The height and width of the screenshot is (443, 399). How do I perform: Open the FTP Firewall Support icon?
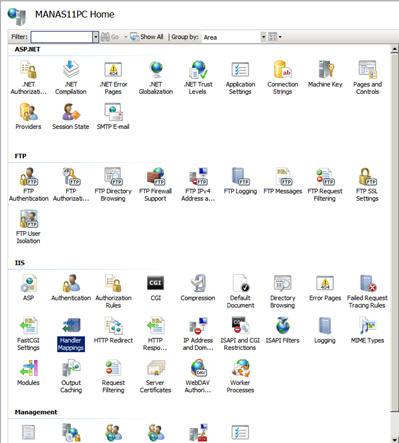[155, 185]
